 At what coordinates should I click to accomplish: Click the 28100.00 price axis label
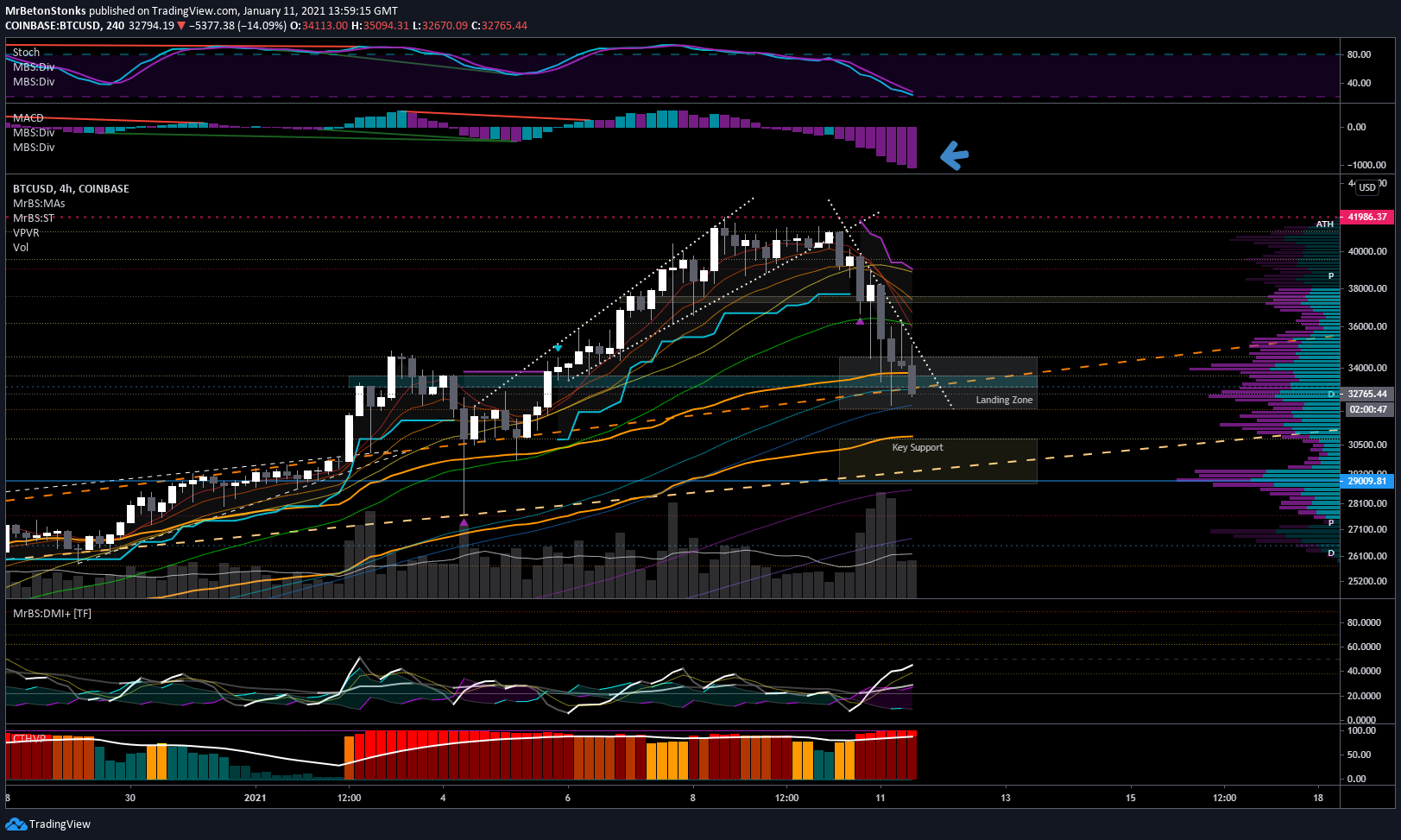click(x=1367, y=504)
